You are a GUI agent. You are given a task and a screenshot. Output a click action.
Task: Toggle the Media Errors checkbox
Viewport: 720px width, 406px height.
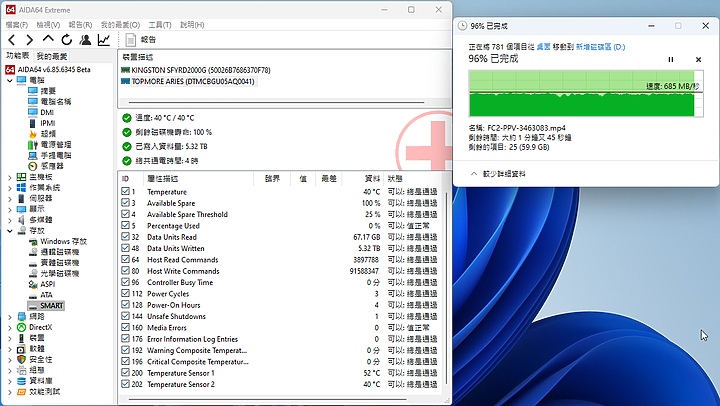click(125, 327)
